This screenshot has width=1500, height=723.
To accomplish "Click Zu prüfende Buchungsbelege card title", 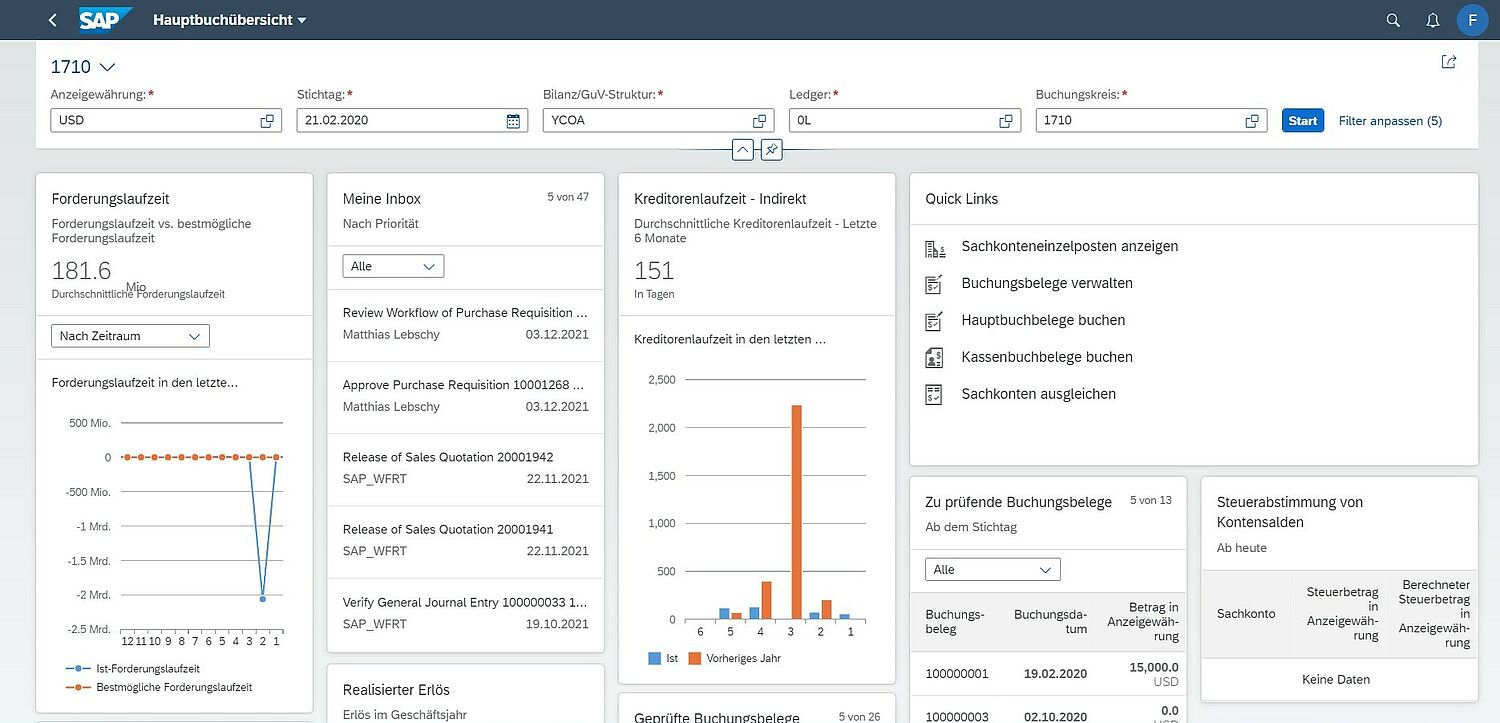I will point(1018,502).
